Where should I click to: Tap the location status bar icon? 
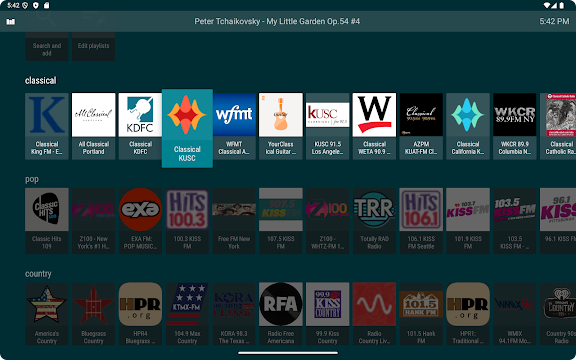point(36,5)
